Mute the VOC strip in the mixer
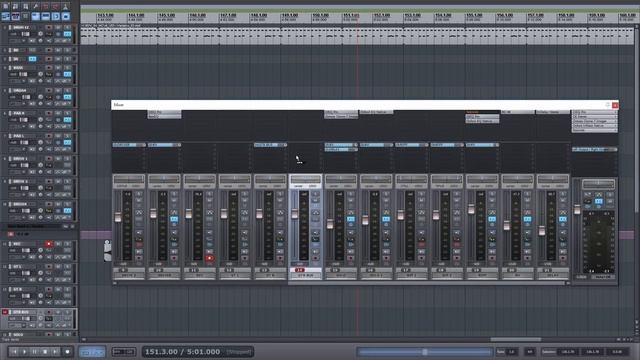 (x=209, y=200)
